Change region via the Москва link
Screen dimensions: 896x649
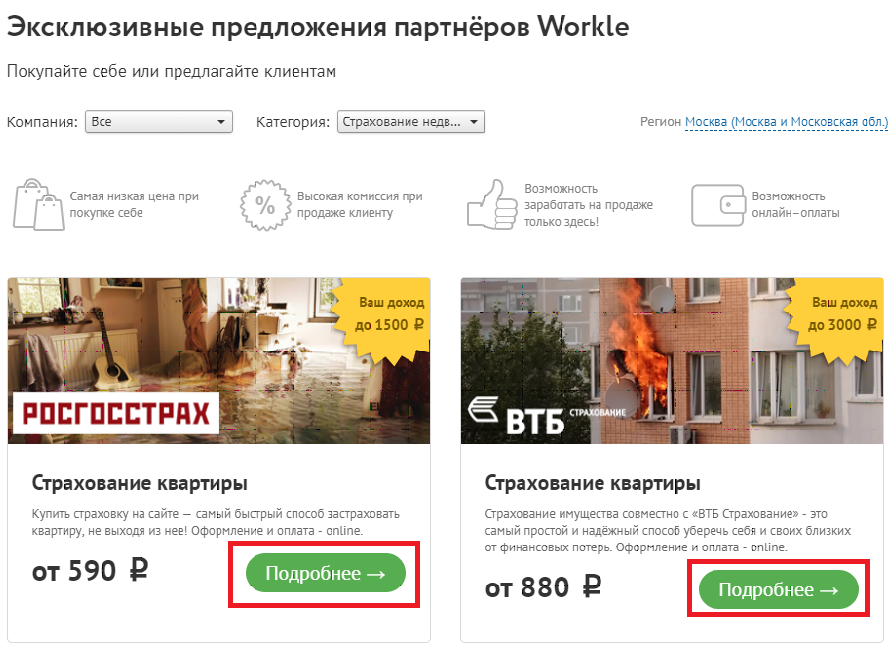[x=786, y=122]
